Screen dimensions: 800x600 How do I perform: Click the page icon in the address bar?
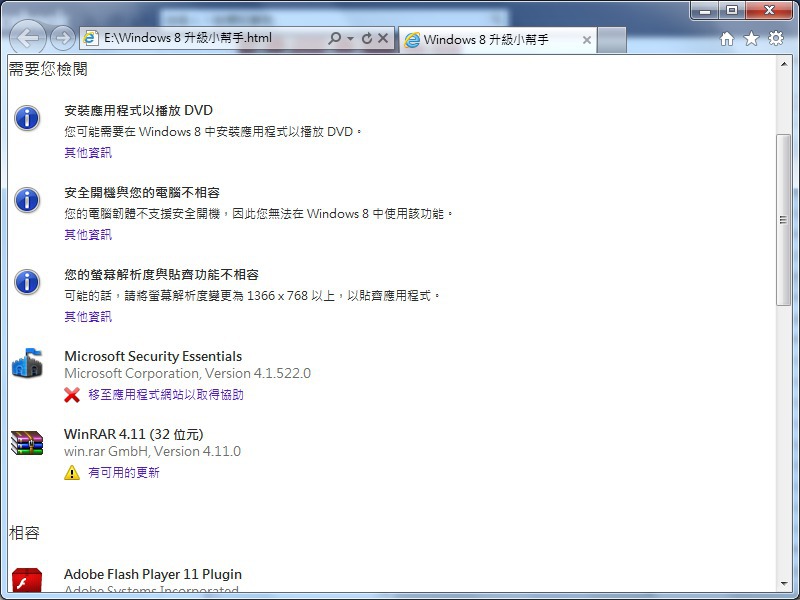click(x=91, y=38)
